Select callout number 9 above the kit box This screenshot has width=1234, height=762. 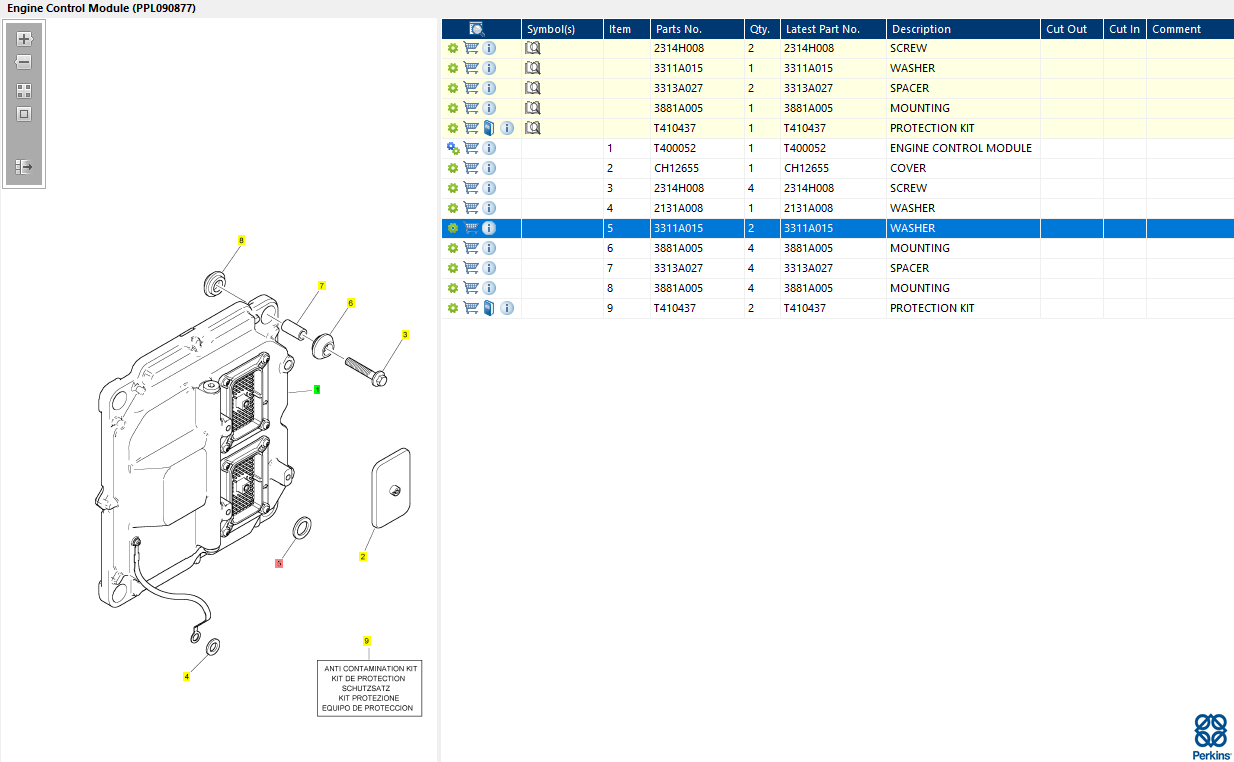pyautogui.click(x=367, y=640)
